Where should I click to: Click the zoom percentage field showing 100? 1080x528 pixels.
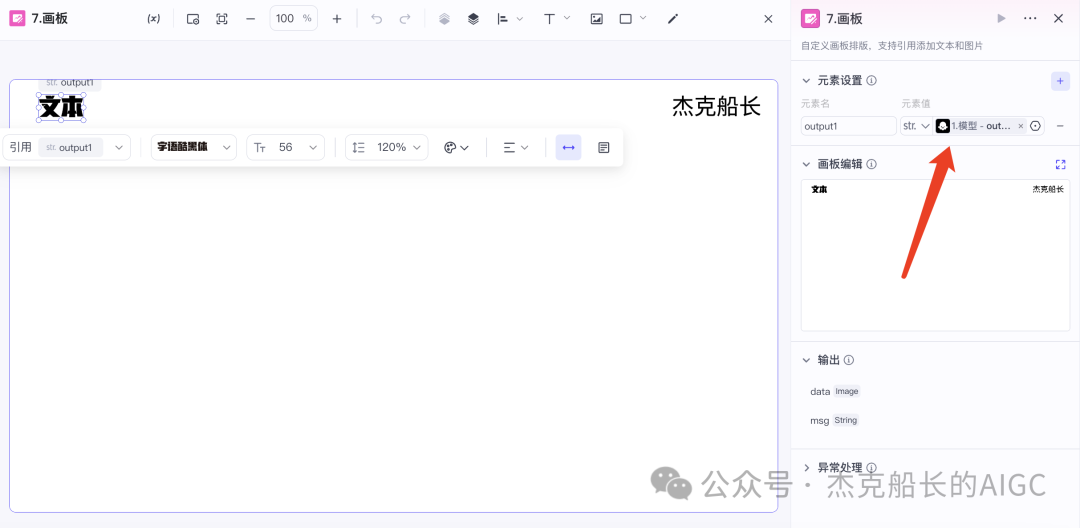point(293,19)
